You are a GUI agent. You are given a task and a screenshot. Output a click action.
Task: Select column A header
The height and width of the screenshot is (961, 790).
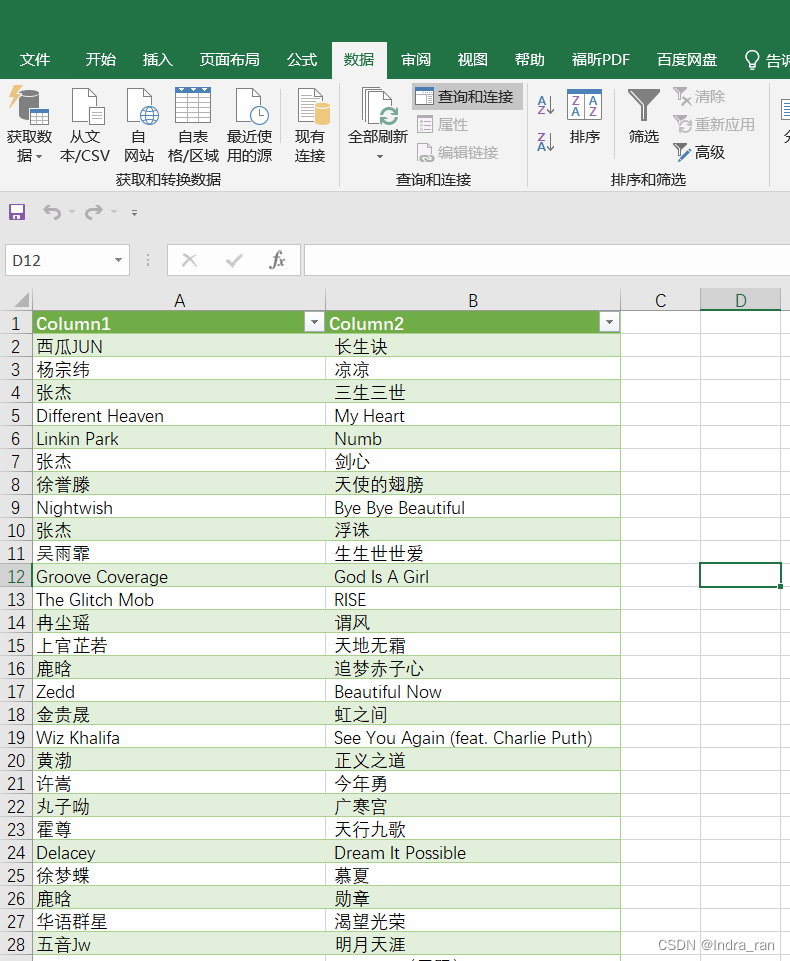click(179, 300)
